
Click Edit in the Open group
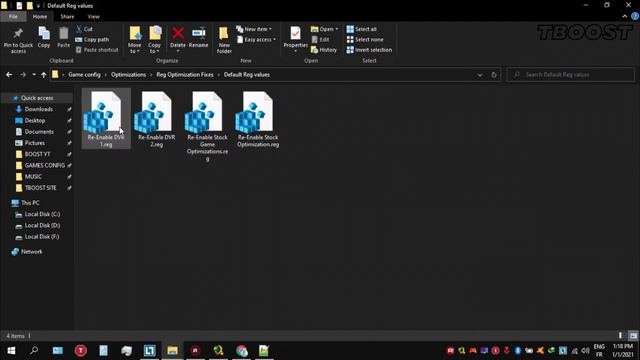click(x=320, y=40)
